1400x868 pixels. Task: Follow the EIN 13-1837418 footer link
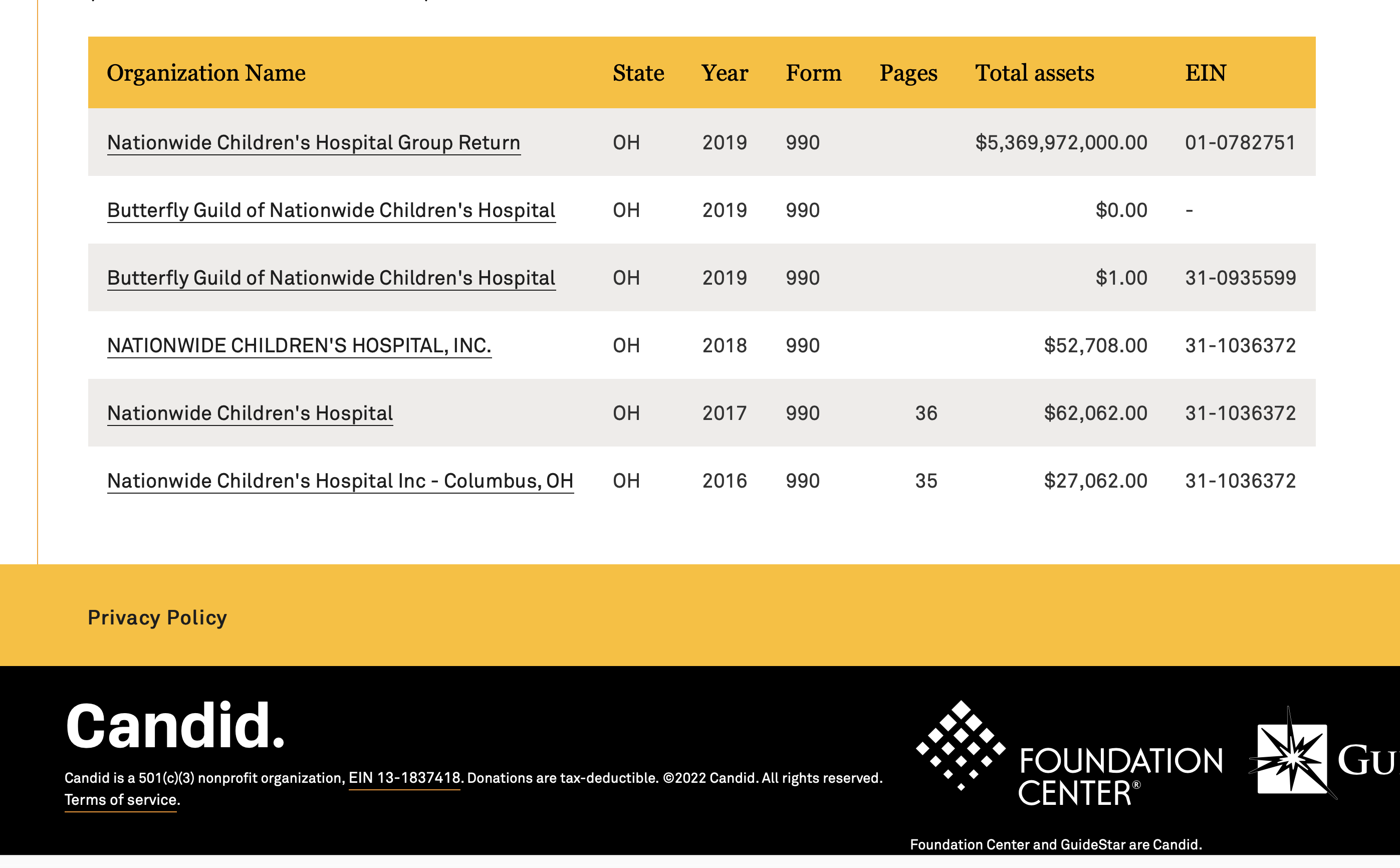[404, 778]
